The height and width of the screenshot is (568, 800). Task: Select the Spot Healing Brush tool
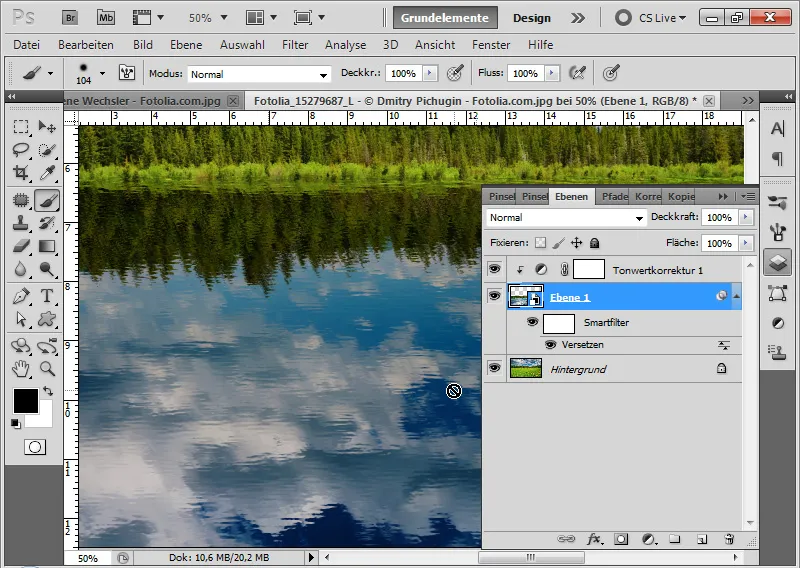coord(20,200)
